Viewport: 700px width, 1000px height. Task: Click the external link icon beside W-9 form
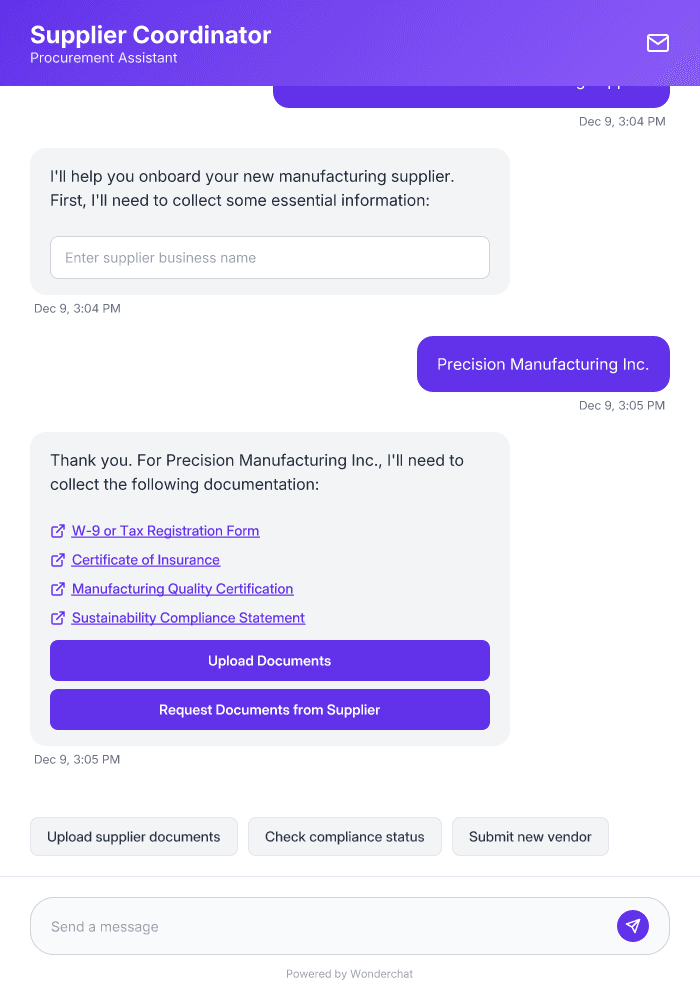[x=57, y=531]
